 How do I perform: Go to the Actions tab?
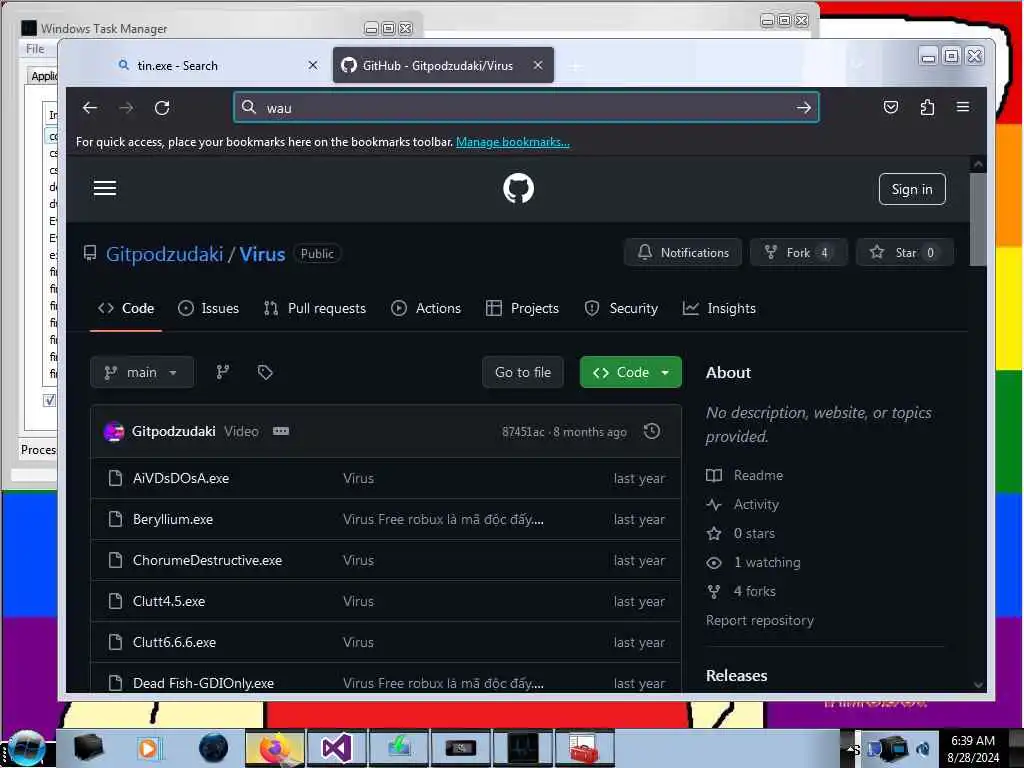coord(426,308)
